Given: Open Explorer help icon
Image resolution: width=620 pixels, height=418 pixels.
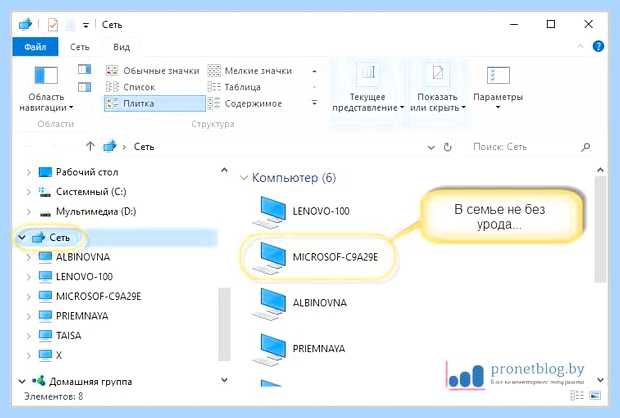Looking at the screenshot, I should click(x=598, y=47).
